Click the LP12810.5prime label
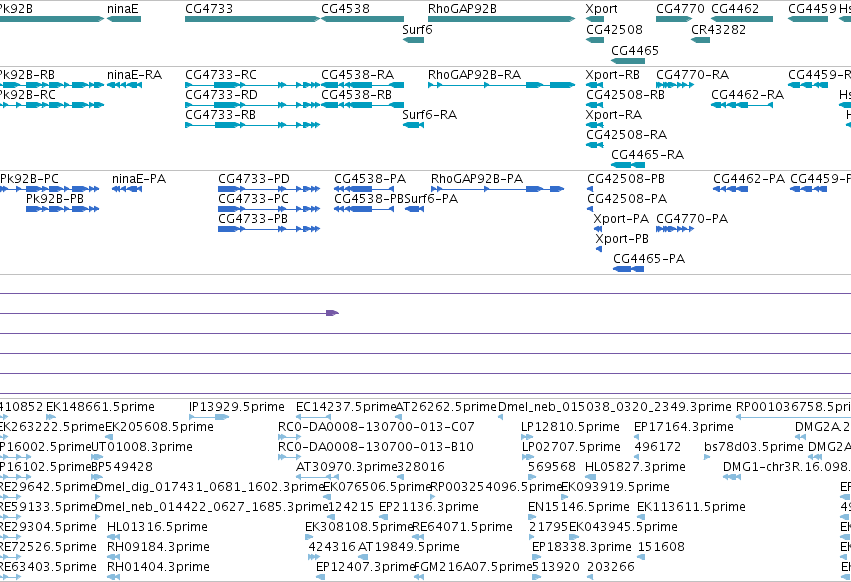Viewport: 851px width, 582px height. tap(570, 427)
